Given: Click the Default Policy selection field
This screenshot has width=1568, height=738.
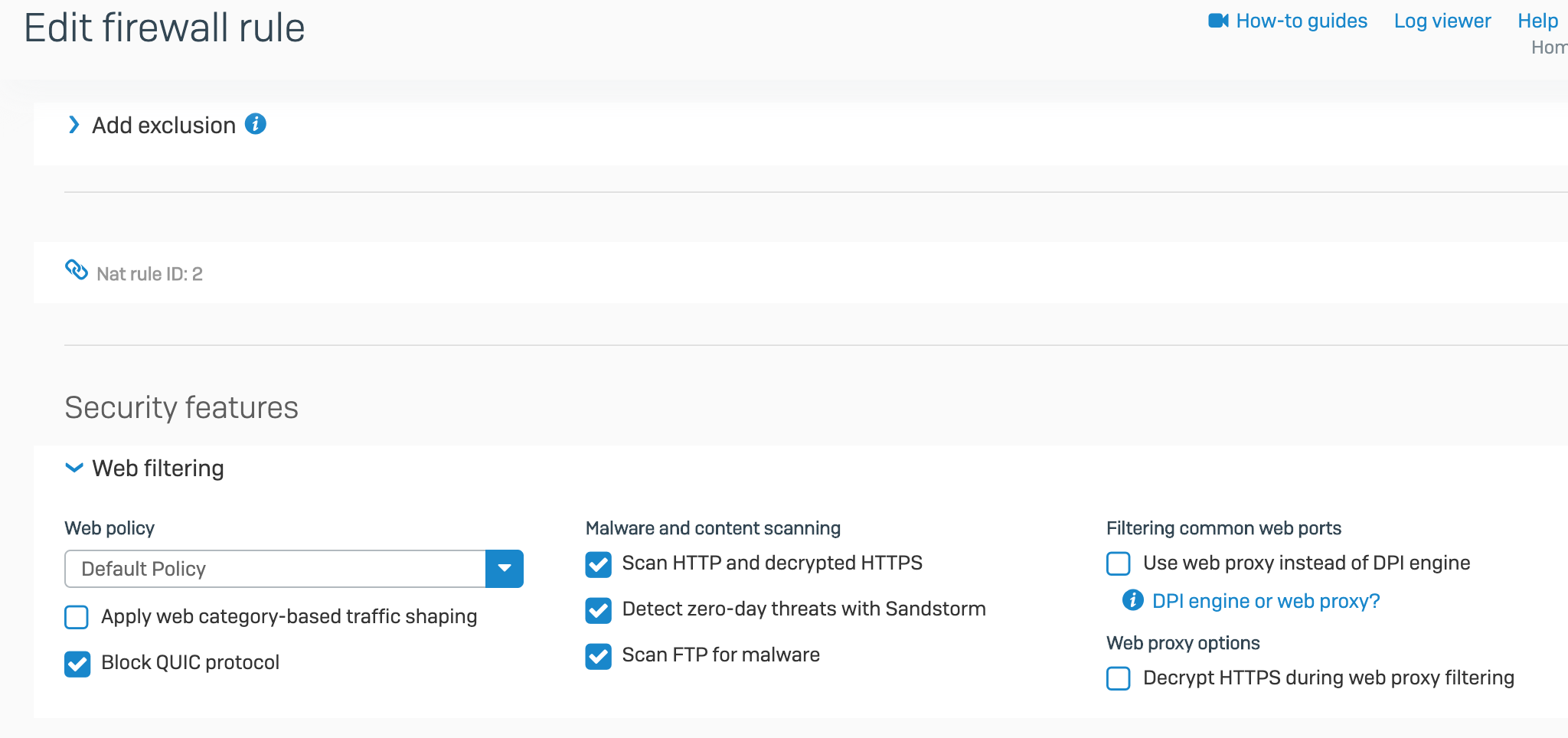Looking at the screenshot, I should [276, 569].
